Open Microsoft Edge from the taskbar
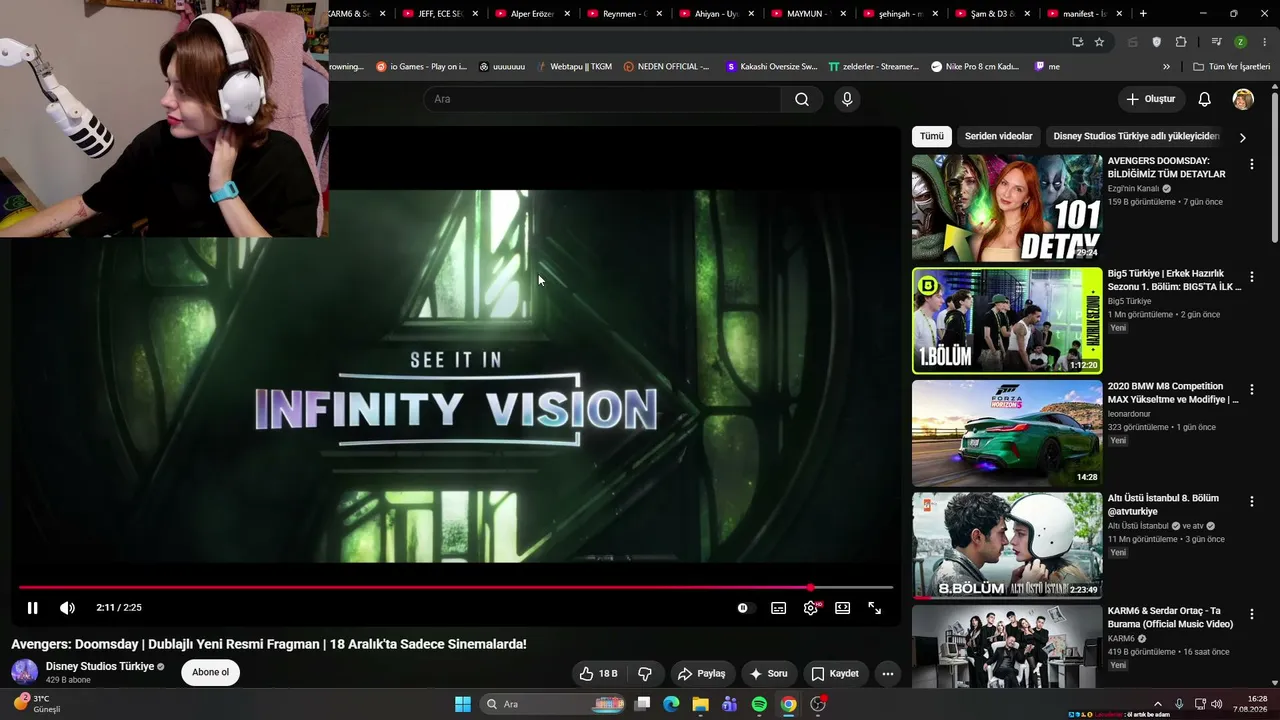The width and height of the screenshot is (1280, 720). (x=671, y=704)
